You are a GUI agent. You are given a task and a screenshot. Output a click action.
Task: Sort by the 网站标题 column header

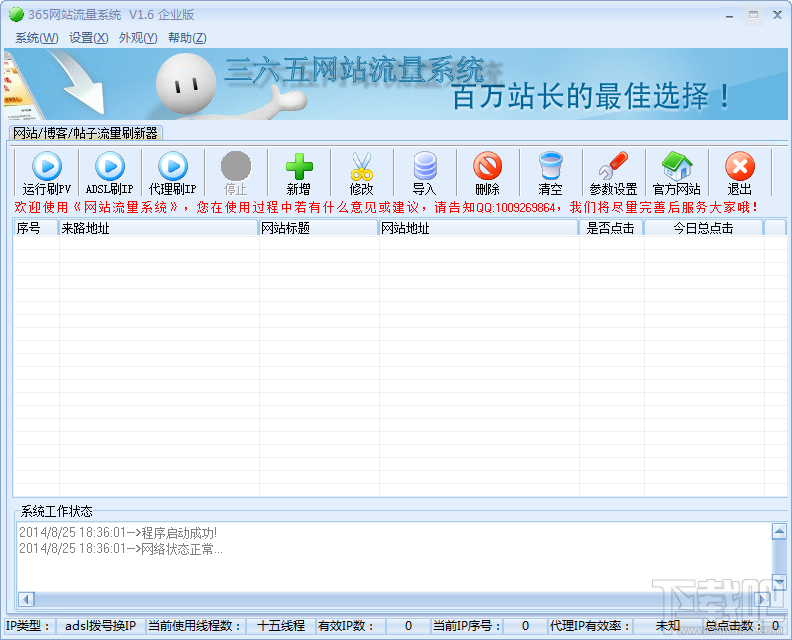coord(318,228)
